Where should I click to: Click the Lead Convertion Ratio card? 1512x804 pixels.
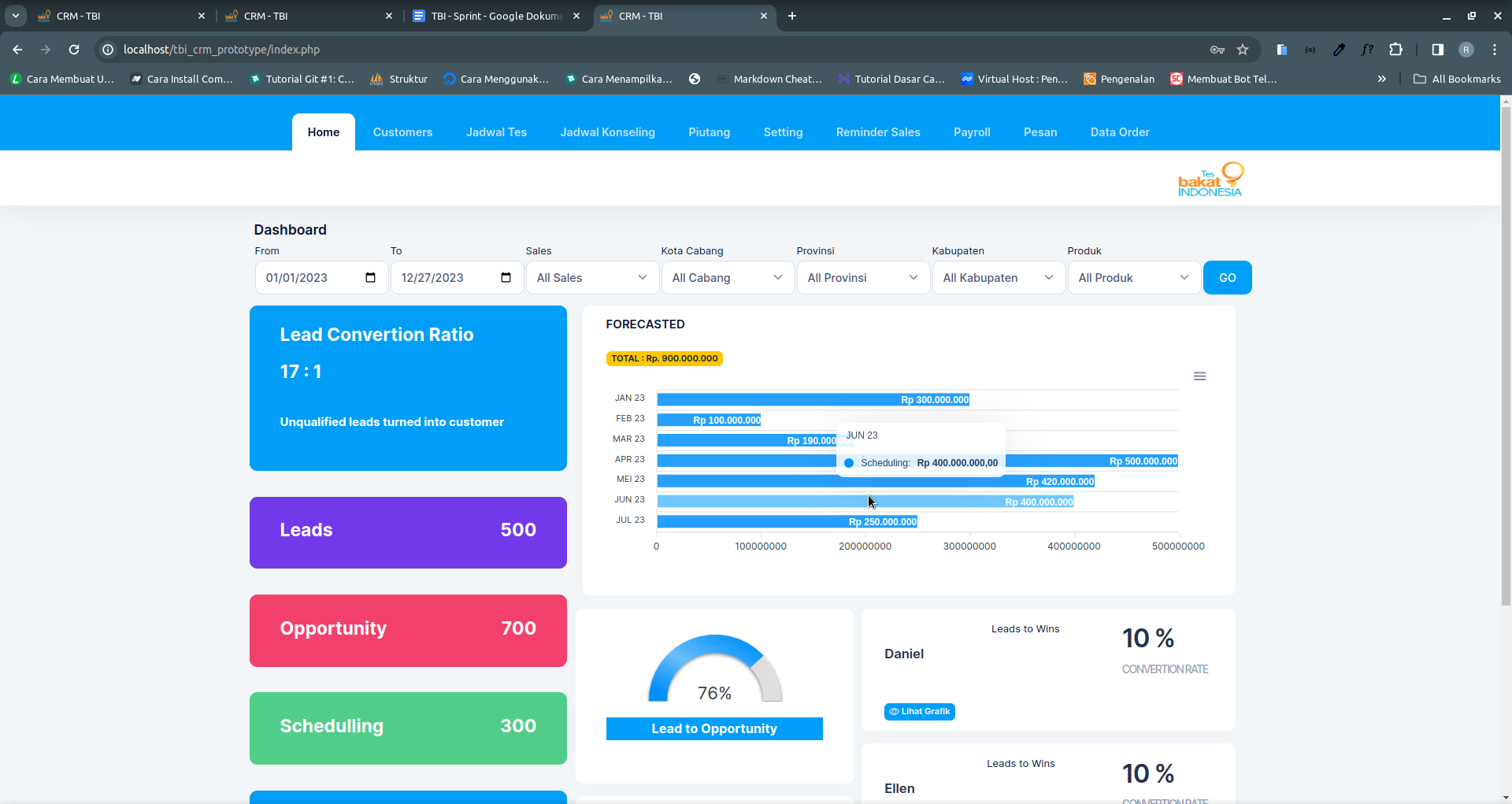pos(408,388)
